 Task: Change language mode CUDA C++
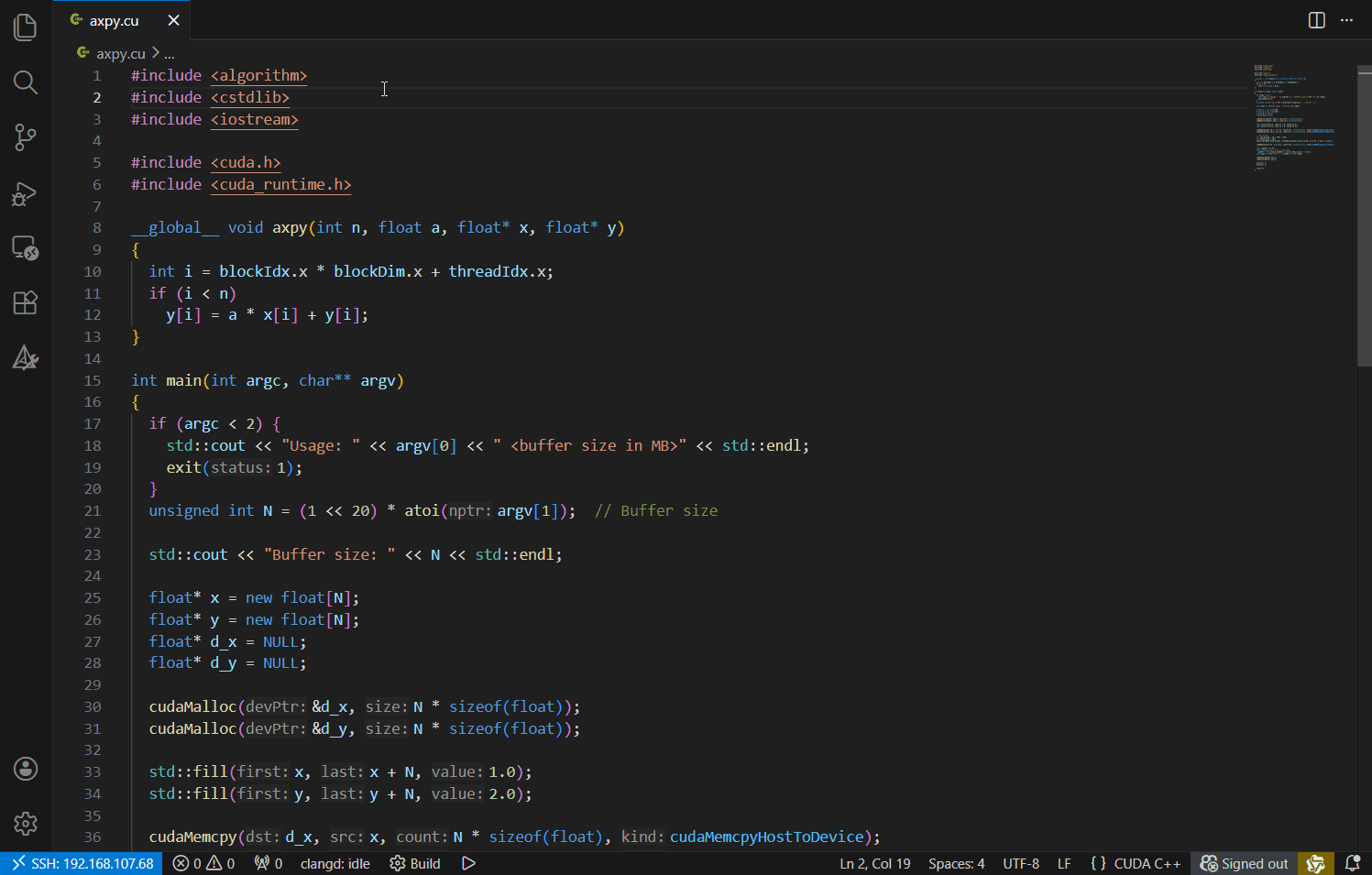coord(1147,863)
